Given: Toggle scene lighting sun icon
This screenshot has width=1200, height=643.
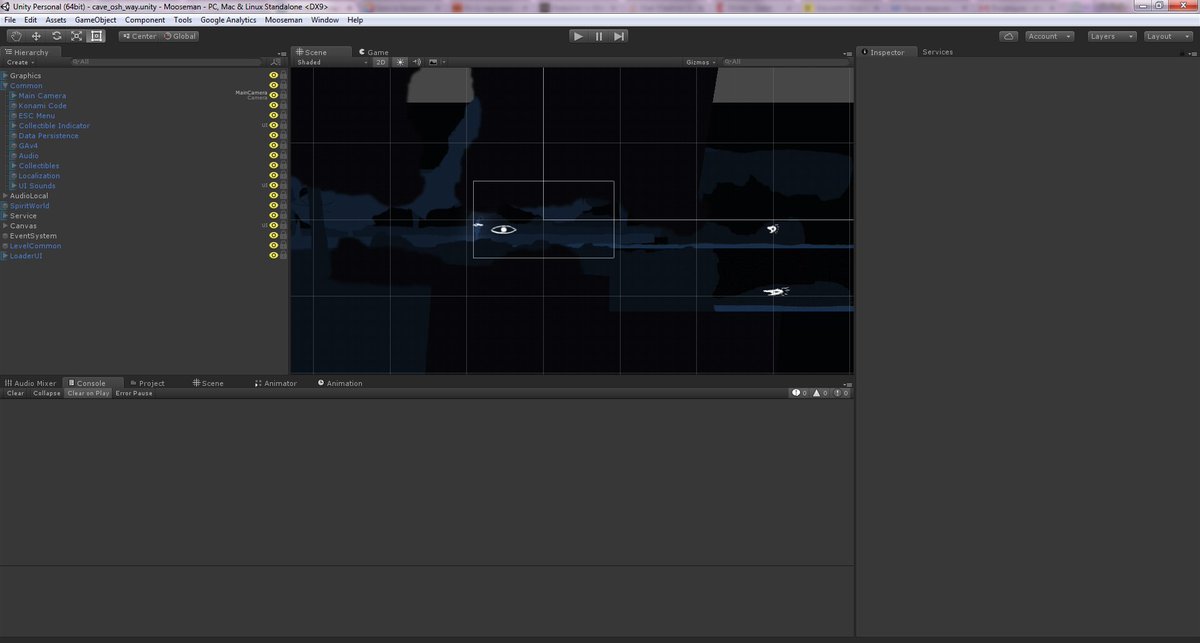Looking at the screenshot, I should (401, 62).
